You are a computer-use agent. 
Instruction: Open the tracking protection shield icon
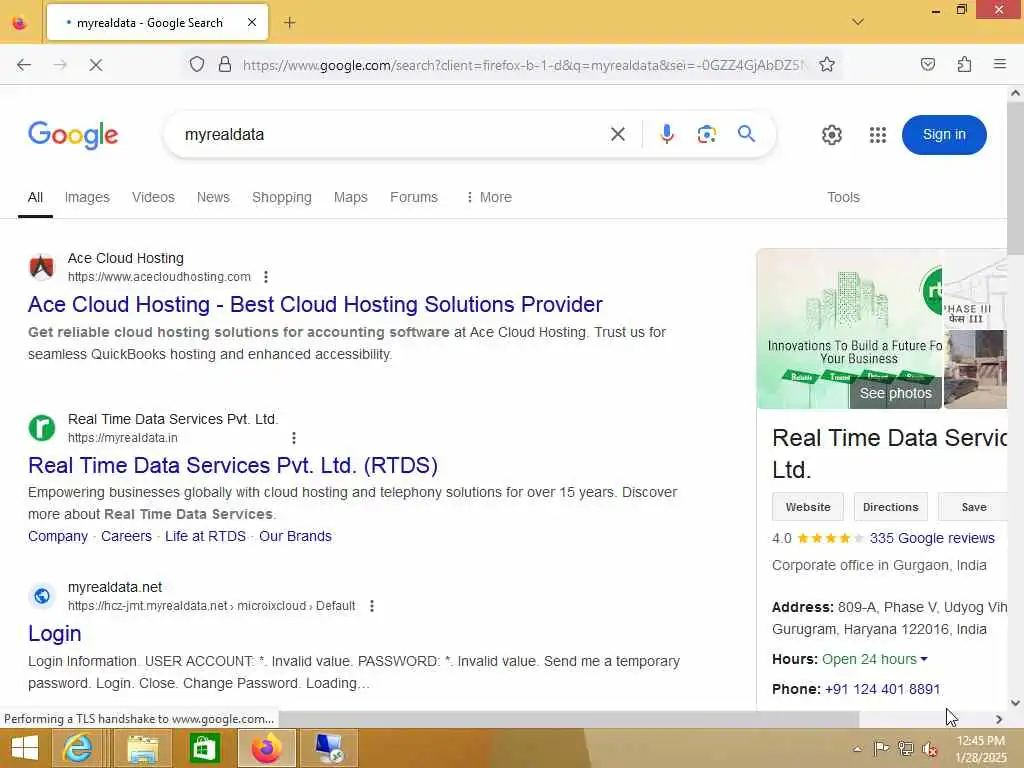(x=197, y=64)
